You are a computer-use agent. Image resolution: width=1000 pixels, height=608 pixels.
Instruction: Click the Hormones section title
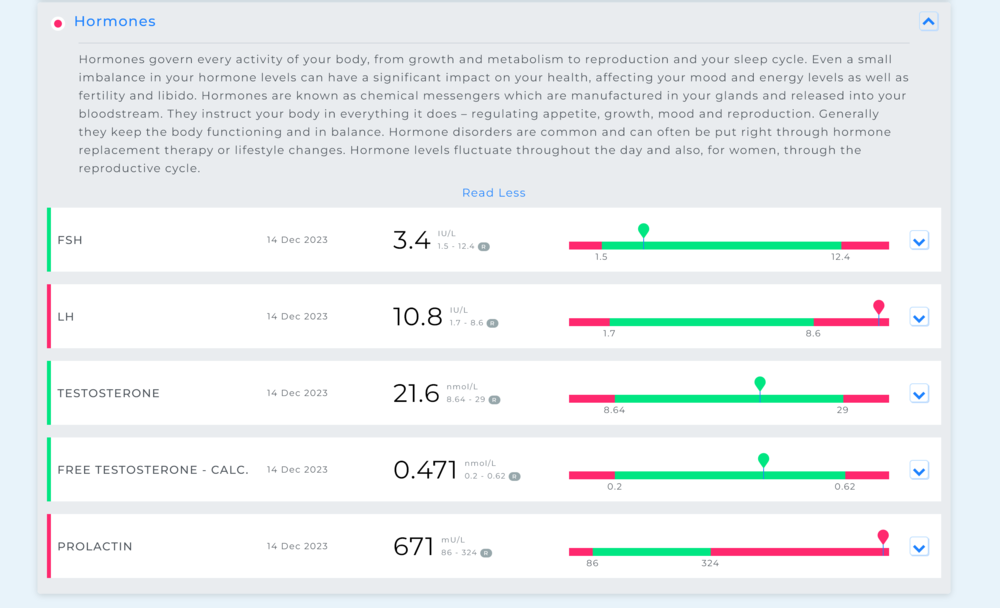point(114,21)
